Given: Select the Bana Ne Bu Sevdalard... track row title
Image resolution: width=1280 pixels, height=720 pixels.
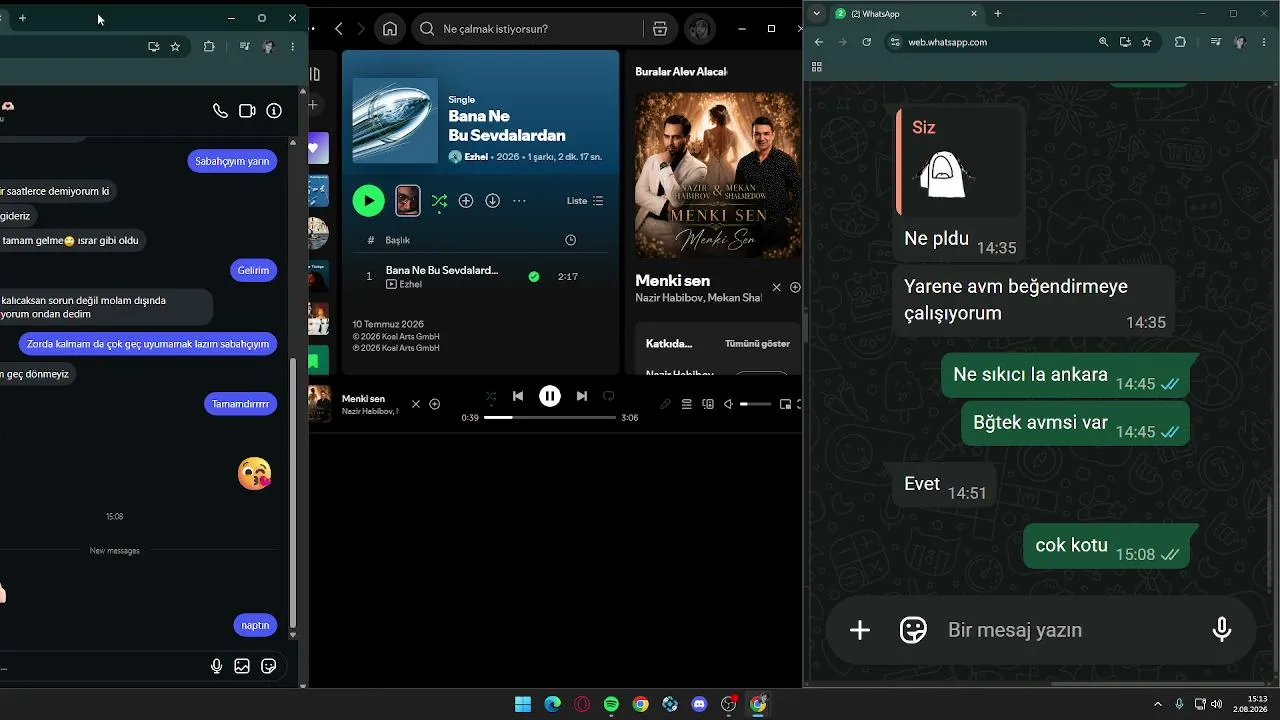Looking at the screenshot, I should point(442,270).
